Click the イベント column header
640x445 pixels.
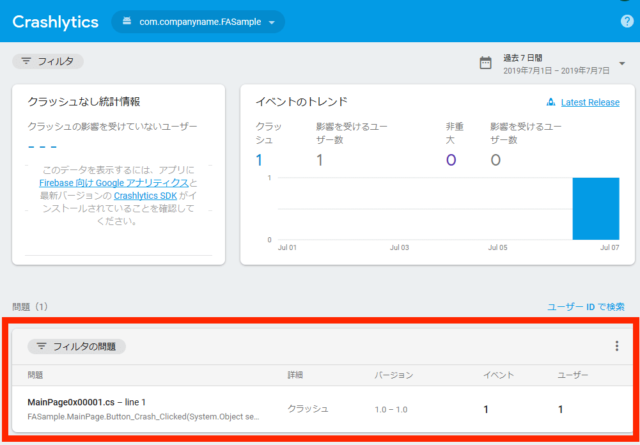(x=498, y=375)
